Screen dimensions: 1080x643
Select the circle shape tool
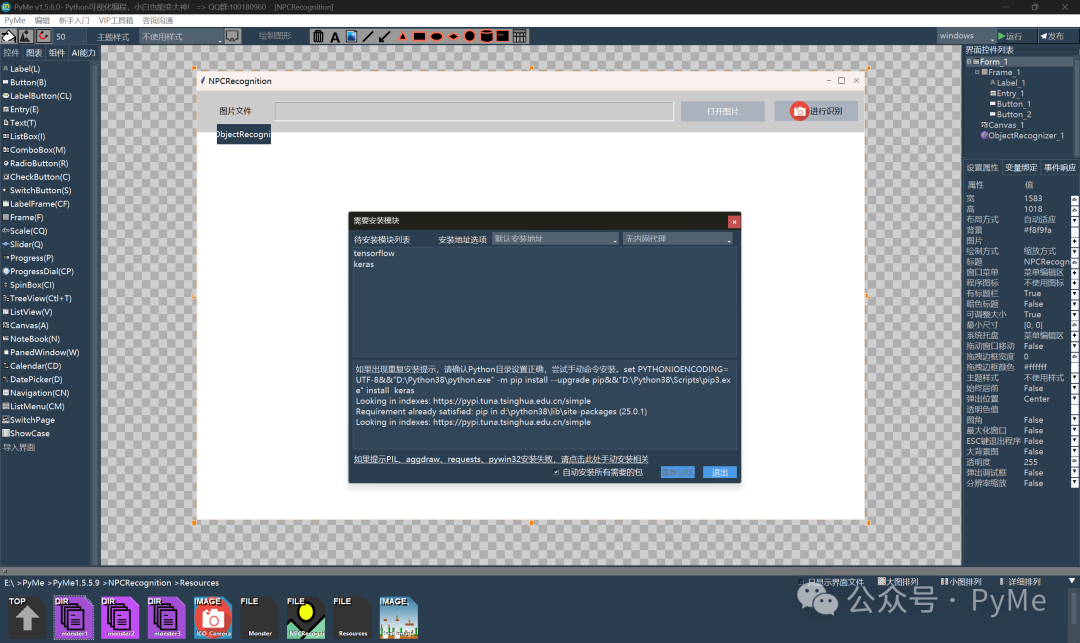(x=470, y=36)
